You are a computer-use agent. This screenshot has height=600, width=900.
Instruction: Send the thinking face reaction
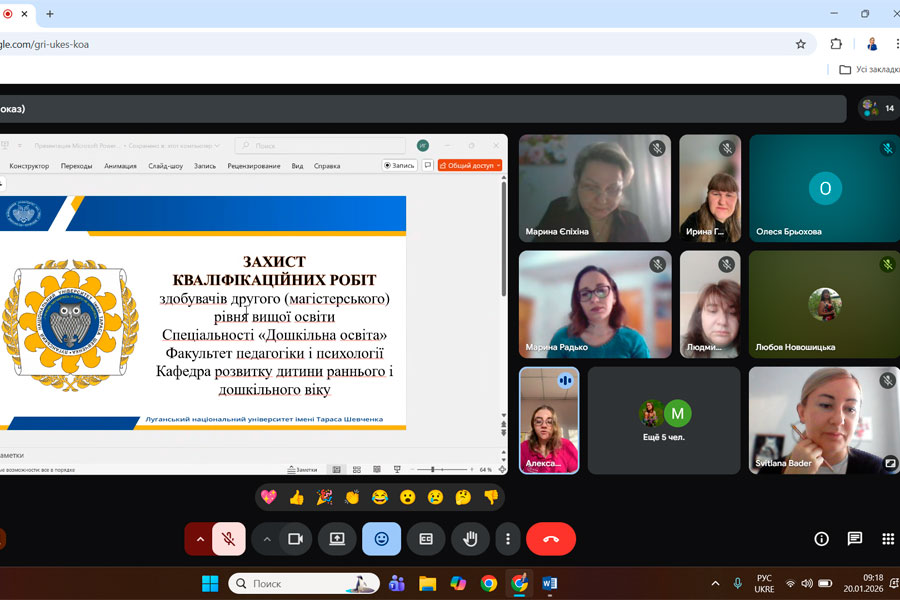click(463, 497)
